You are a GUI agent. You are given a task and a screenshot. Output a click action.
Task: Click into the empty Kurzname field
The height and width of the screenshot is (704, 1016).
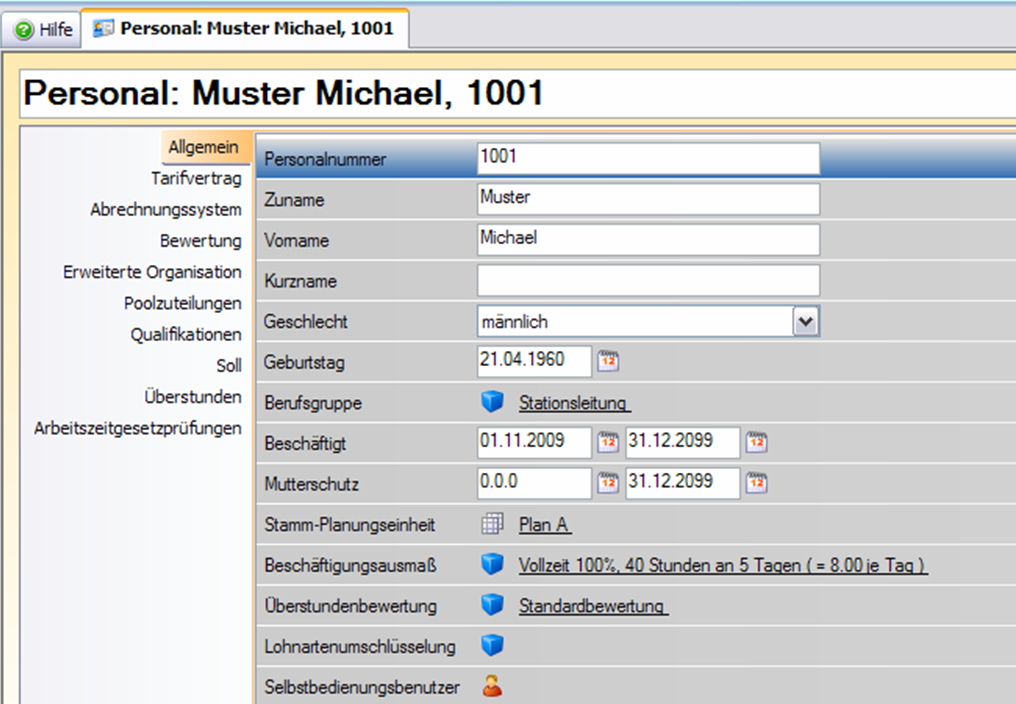pyautogui.click(x=648, y=280)
